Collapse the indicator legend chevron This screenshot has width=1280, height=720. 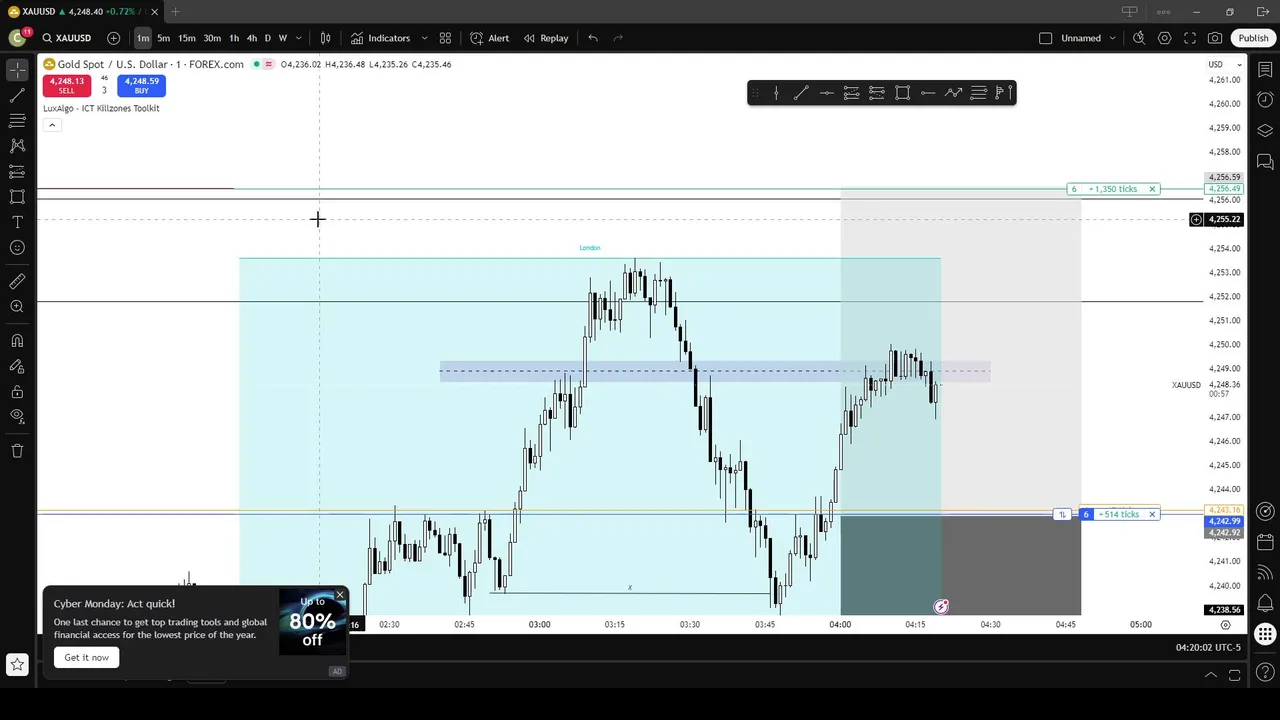(52, 125)
